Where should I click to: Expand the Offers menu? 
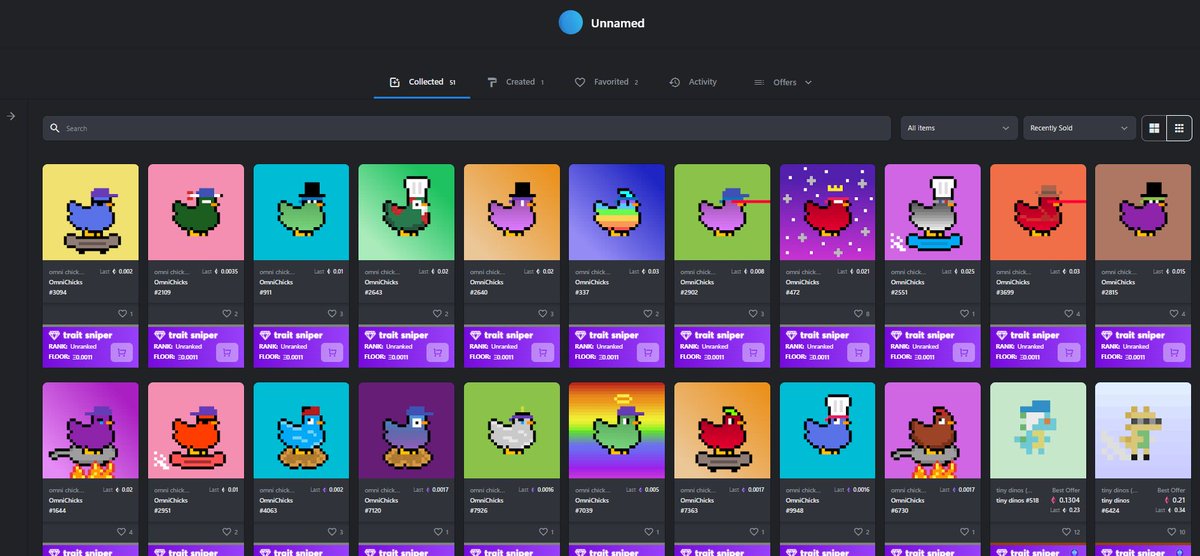(783, 82)
